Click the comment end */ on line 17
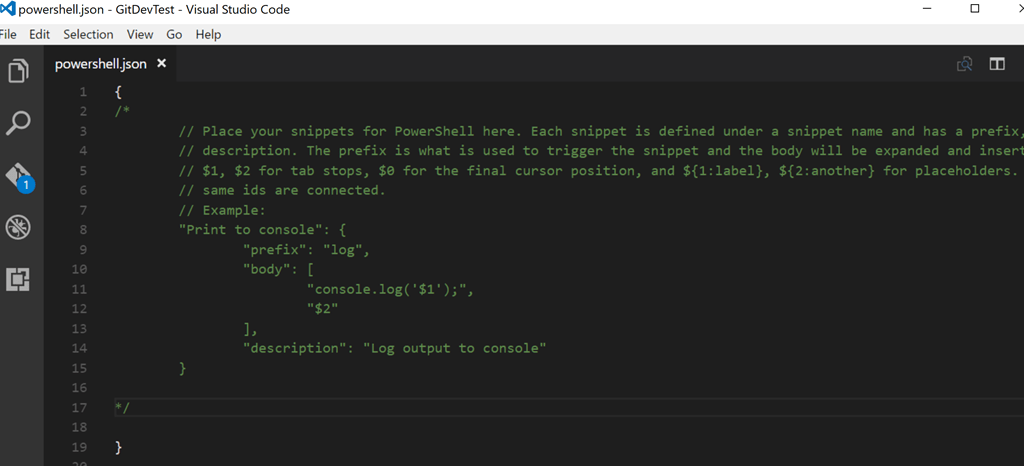1024x466 pixels. click(x=122, y=408)
